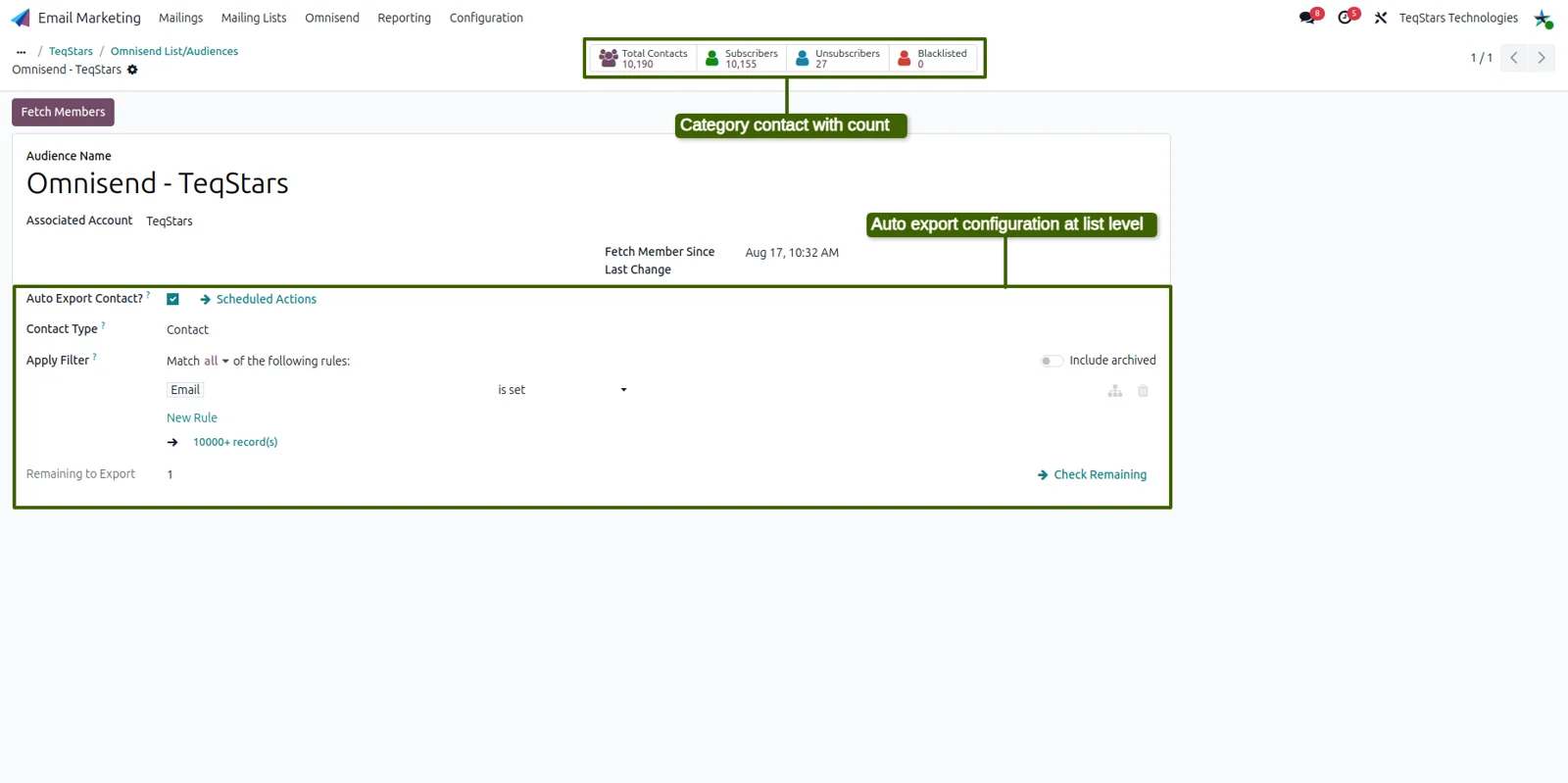Open the Unsubscribers stat button

tap(838, 59)
